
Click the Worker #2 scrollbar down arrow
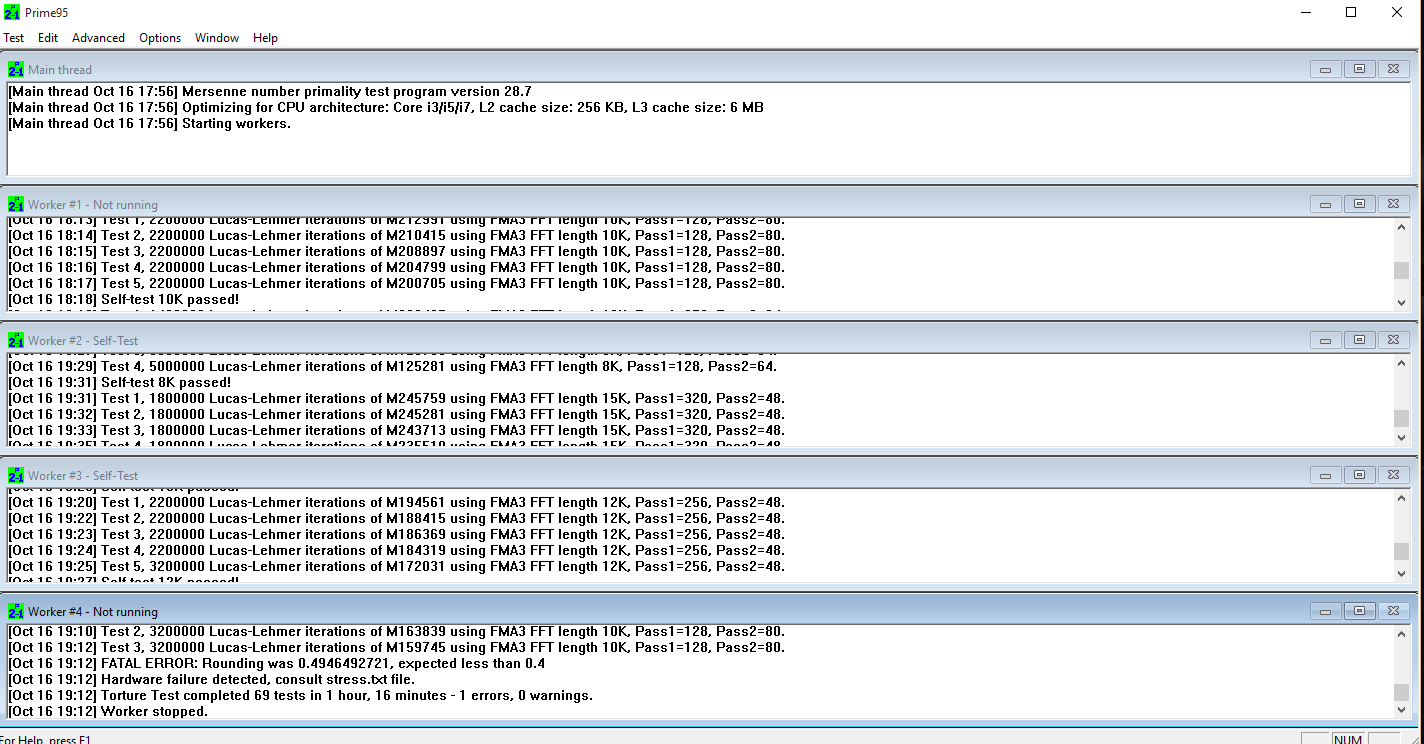pyautogui.click(x=1401, y=438)
